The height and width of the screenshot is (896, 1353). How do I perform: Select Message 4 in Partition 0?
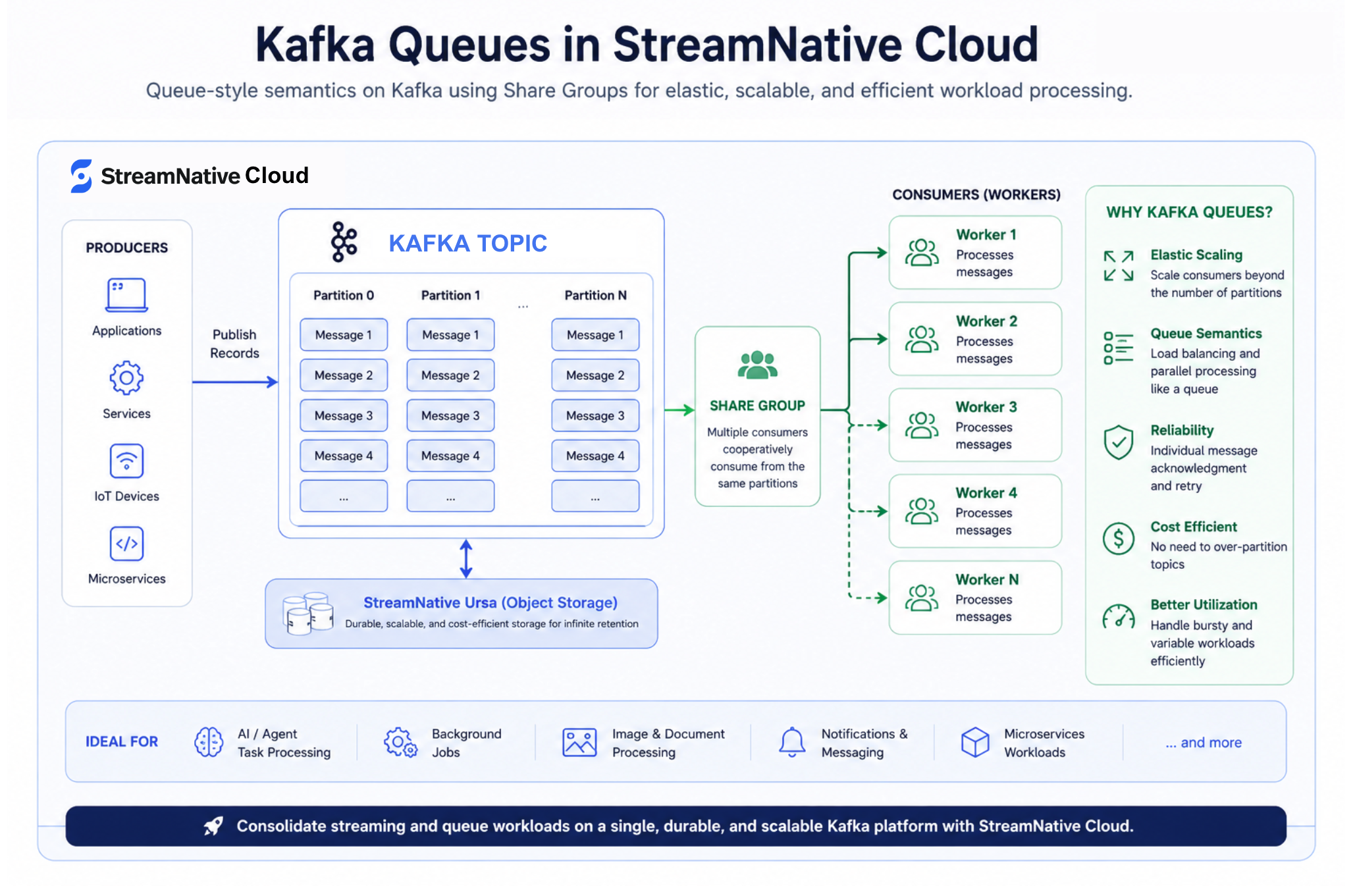(x=344, y=456)
